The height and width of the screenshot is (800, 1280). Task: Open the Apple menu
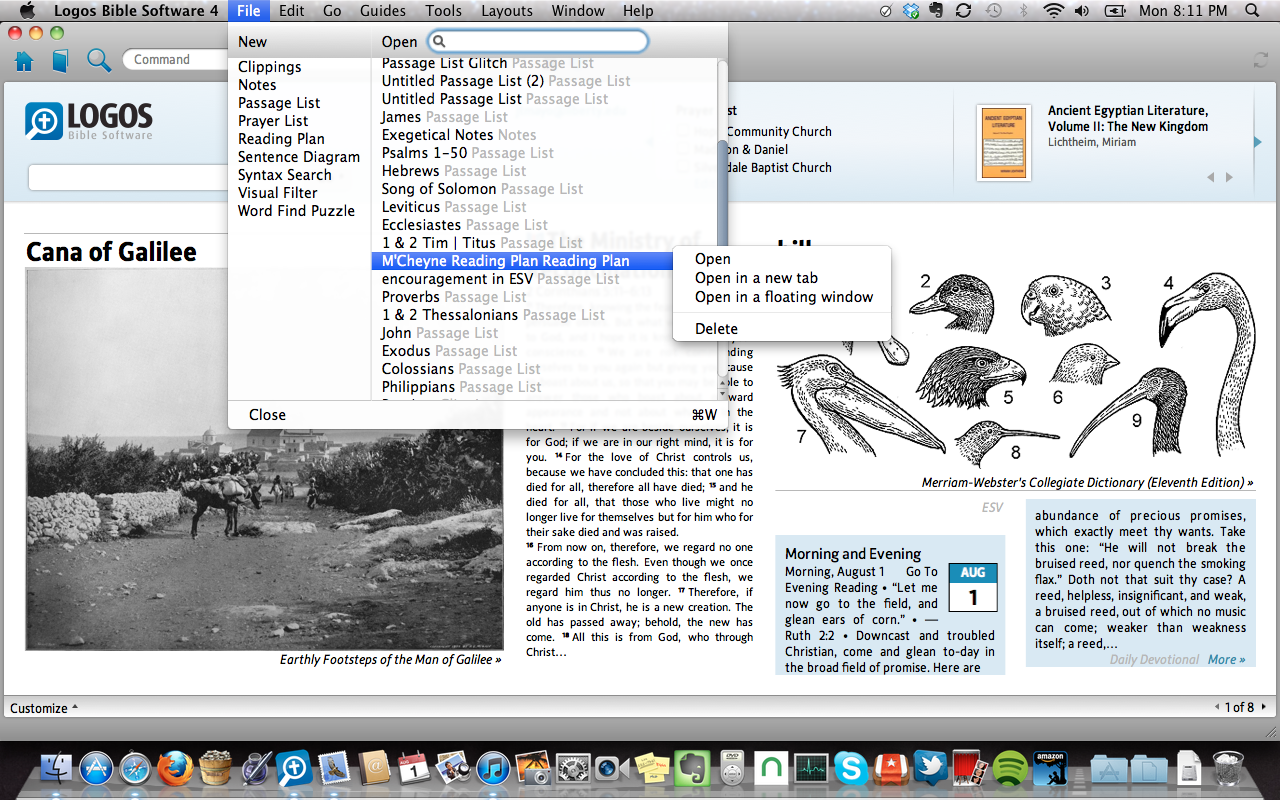(x=27, y=11)
